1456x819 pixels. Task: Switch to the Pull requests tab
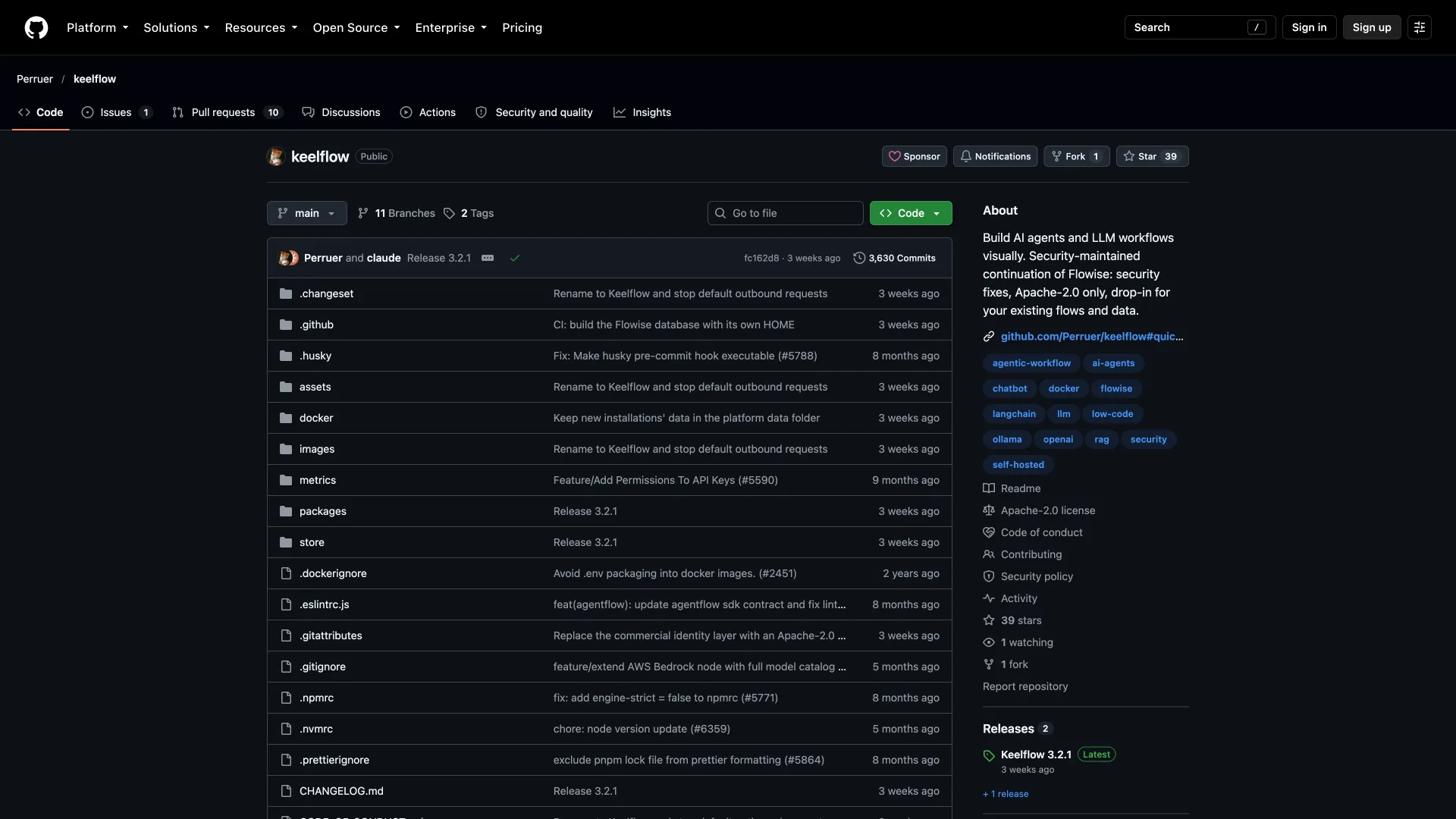tap(227, 112)
